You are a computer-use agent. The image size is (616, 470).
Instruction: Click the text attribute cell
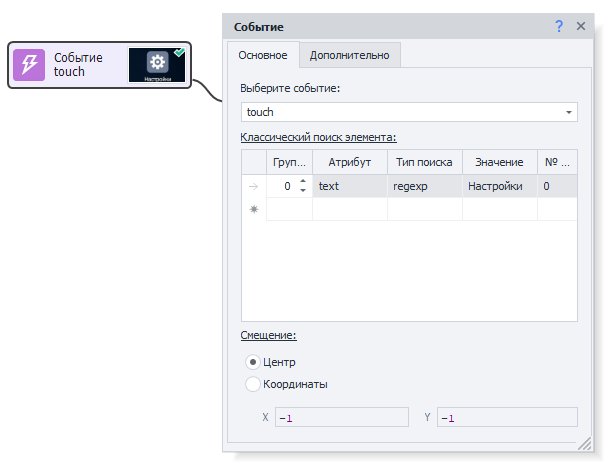(x=349, y=186)
